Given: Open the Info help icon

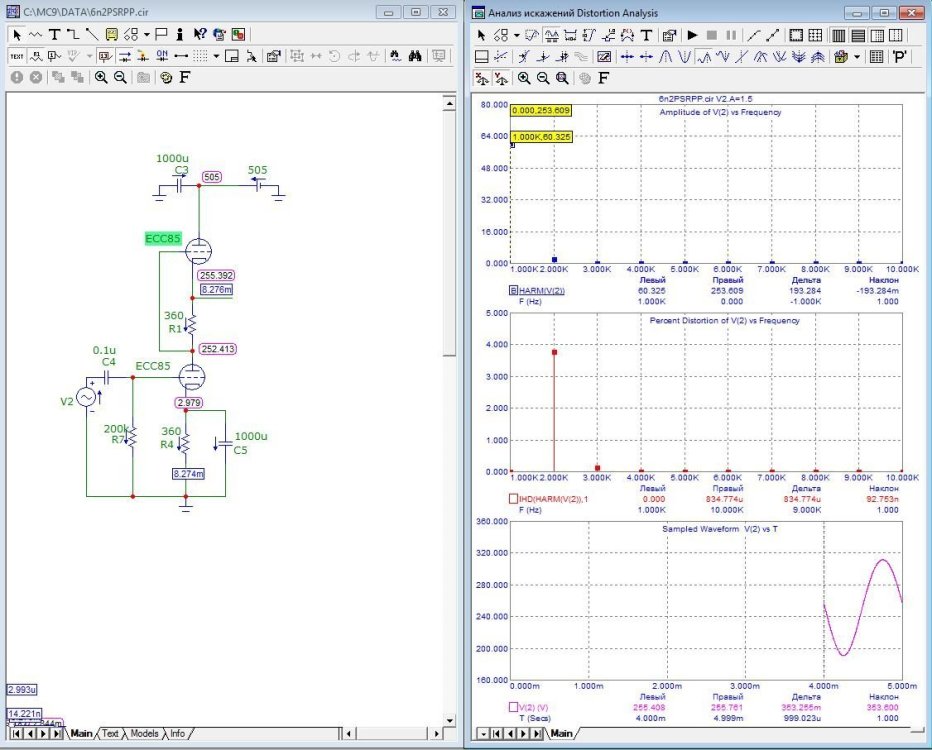Looking at the screenshot, I should click(x=179, y=34).
